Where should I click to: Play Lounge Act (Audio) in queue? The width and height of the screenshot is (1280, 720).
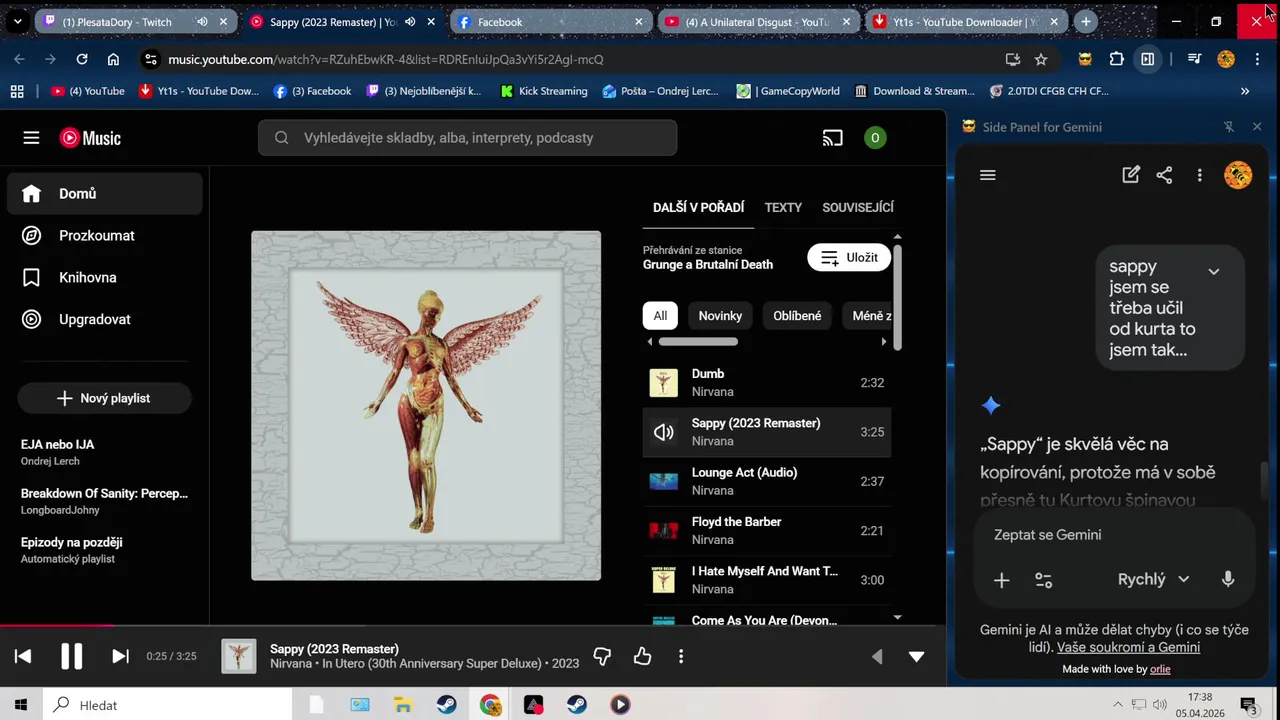(x=766, y=481)
